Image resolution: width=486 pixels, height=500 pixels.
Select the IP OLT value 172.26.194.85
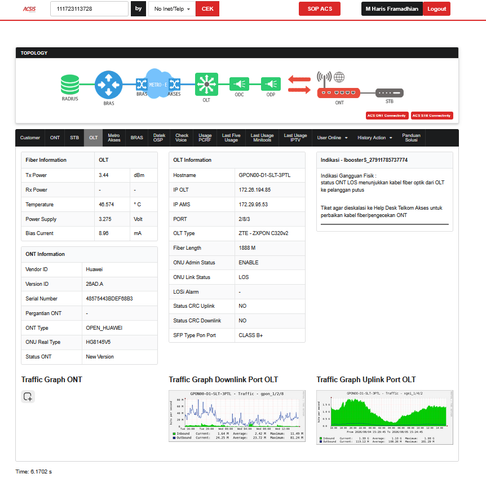(x=255, y=190)
